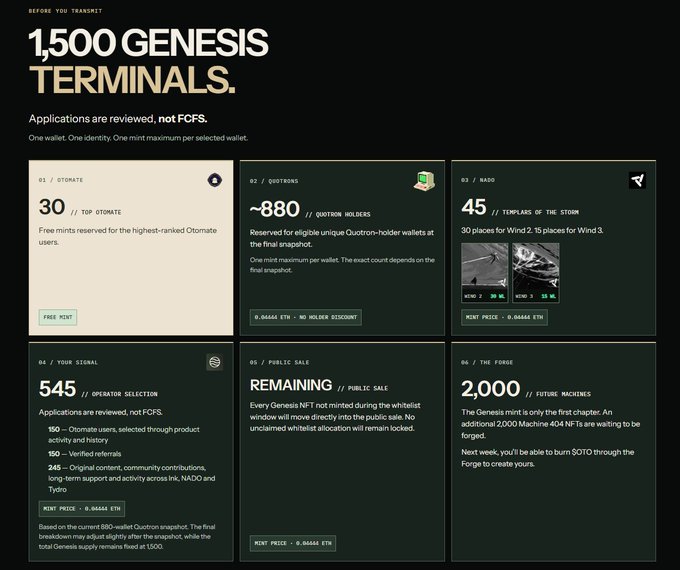Screen dimensions: 680x570
Task: Click the 'not FCFS.' bold text under headline
Action: (x=183, y=118)
